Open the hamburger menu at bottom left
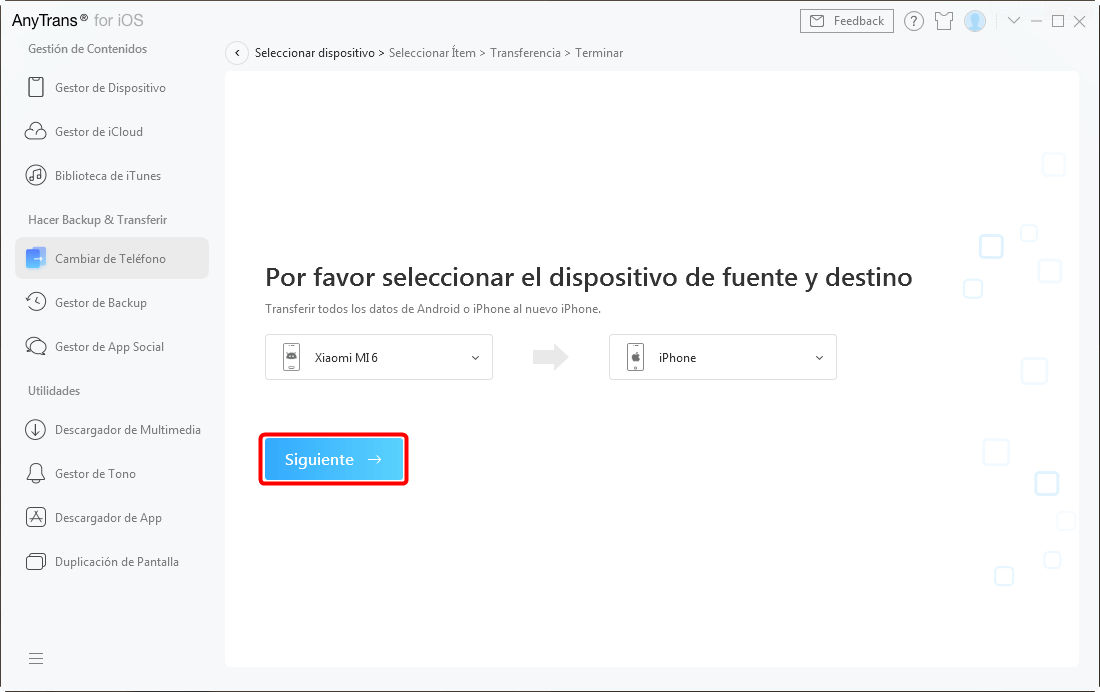This screenshot has width=1100, height=692. click(x=36, y=658)
